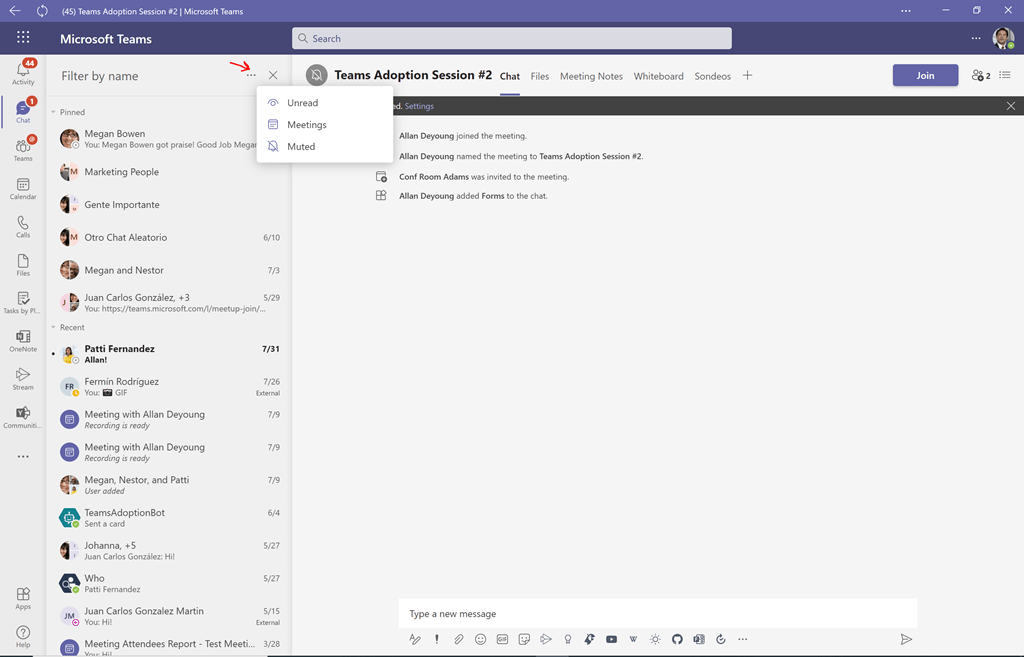Open the YouTube icon in compose bar
This screenshot has width=1024, height=657.
tap(611, 639)
